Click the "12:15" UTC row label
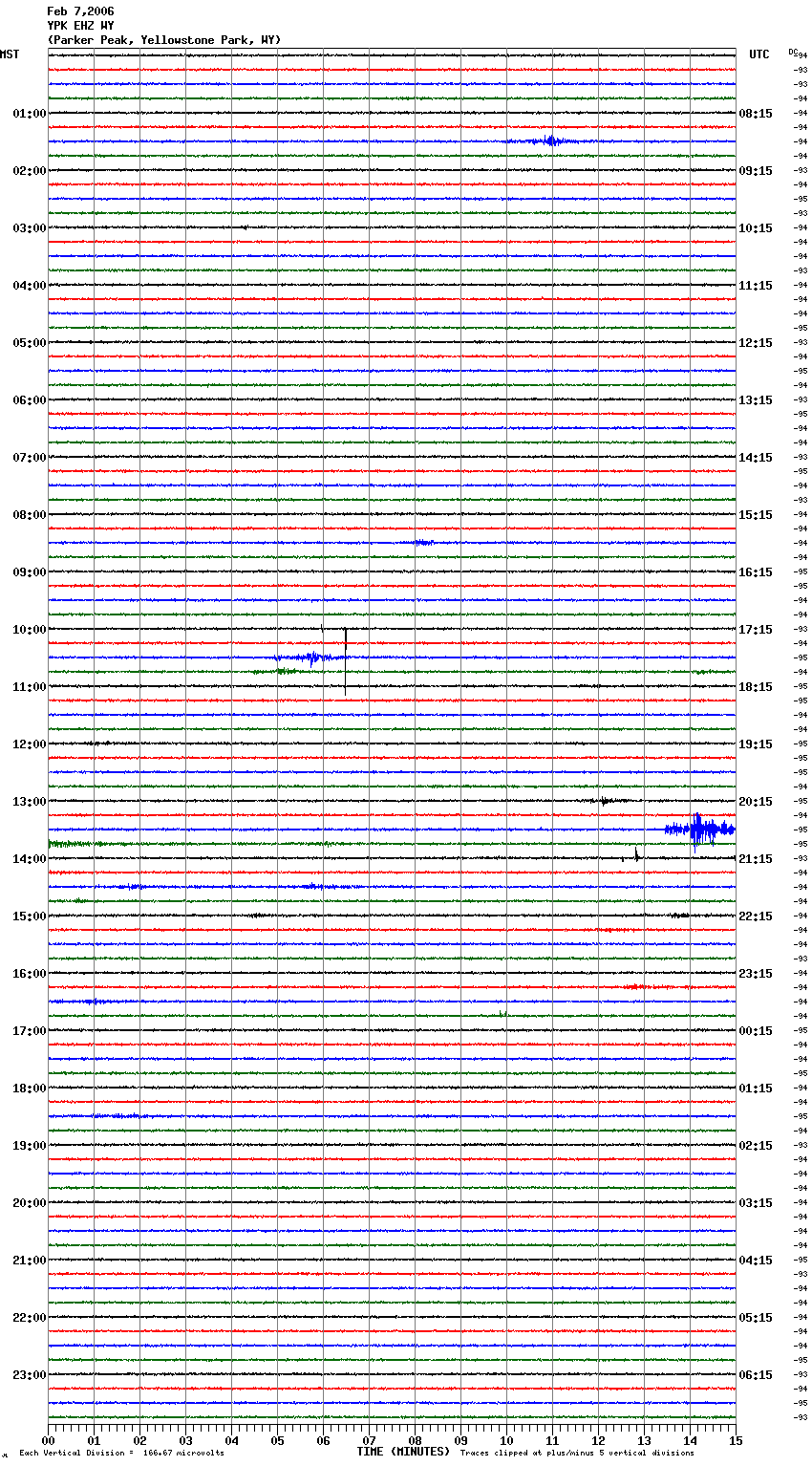Screen dimensions: 812x1466 [756, 343]
